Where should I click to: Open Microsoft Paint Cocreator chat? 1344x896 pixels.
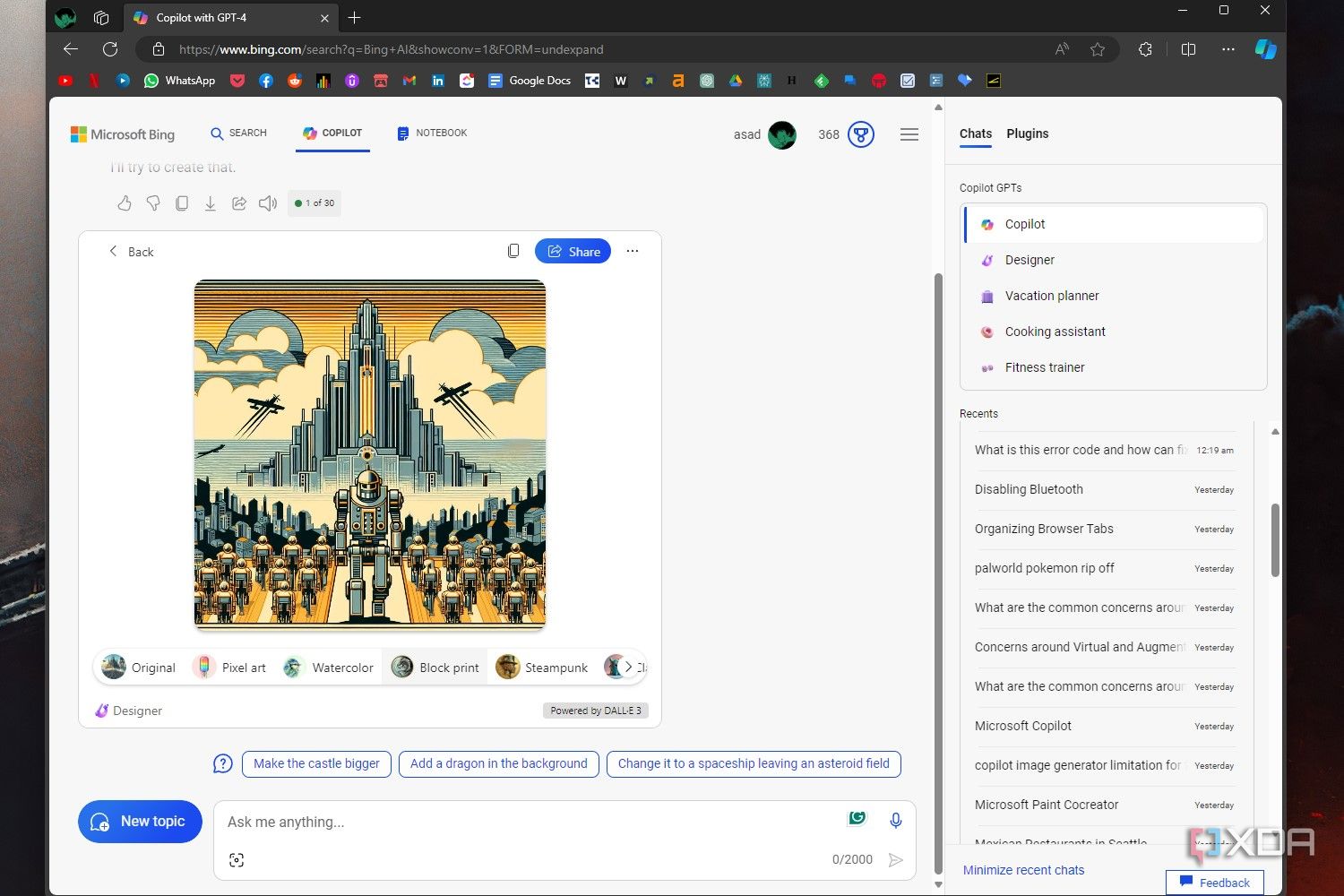tap(1105, 805)
